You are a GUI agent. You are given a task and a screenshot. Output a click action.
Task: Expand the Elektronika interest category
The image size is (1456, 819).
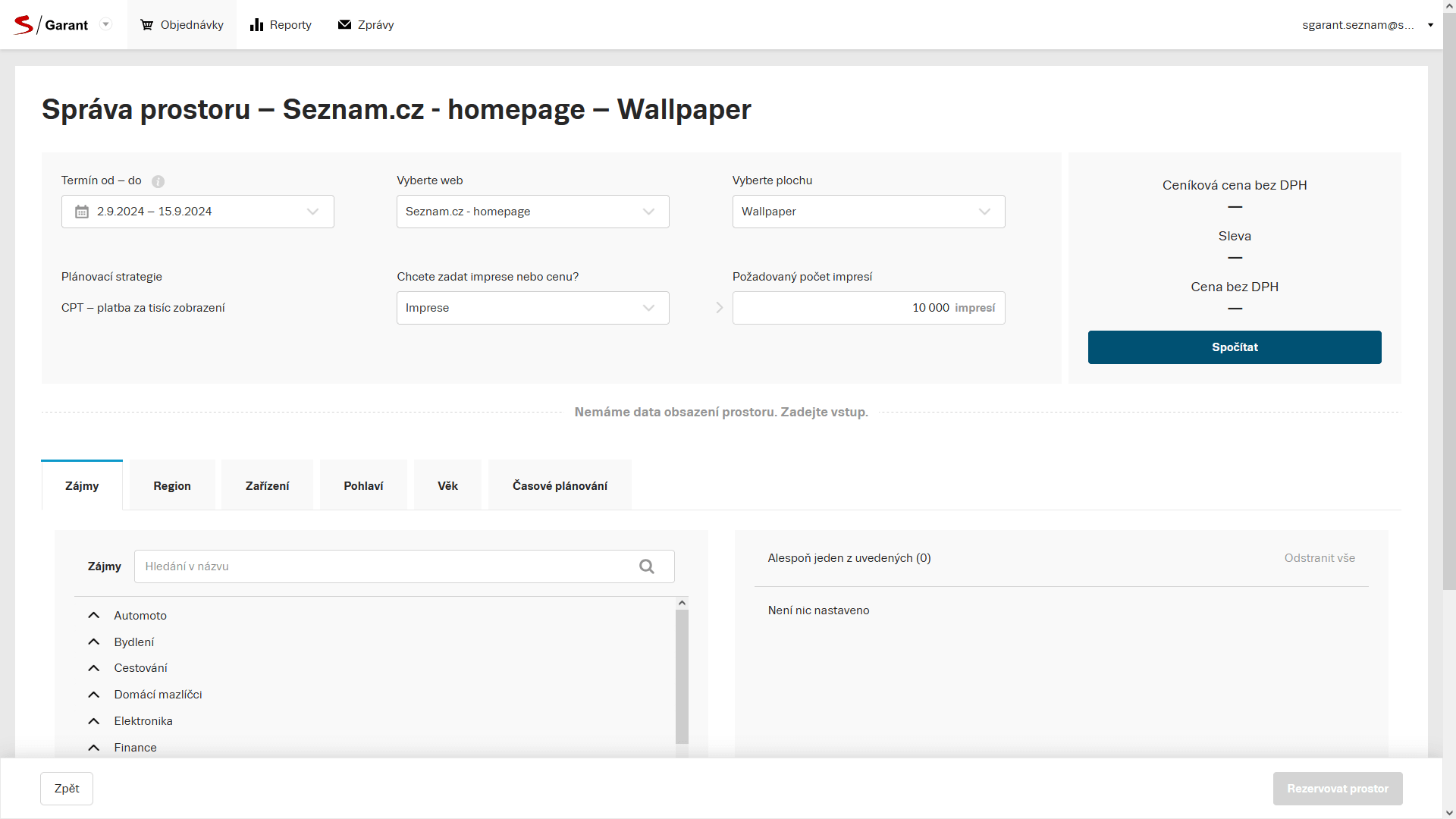click(x=94, y=721)
